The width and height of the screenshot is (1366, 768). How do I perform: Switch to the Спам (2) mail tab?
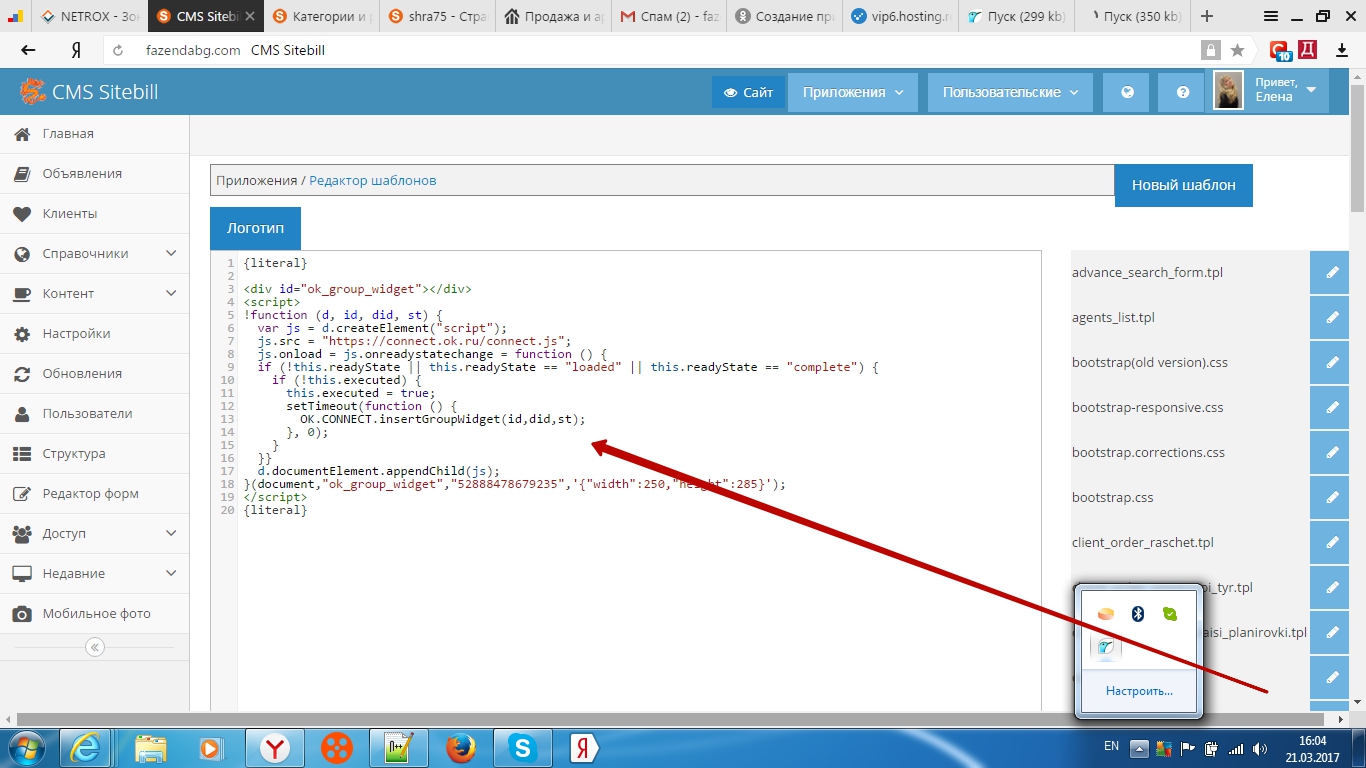[670, 17]
